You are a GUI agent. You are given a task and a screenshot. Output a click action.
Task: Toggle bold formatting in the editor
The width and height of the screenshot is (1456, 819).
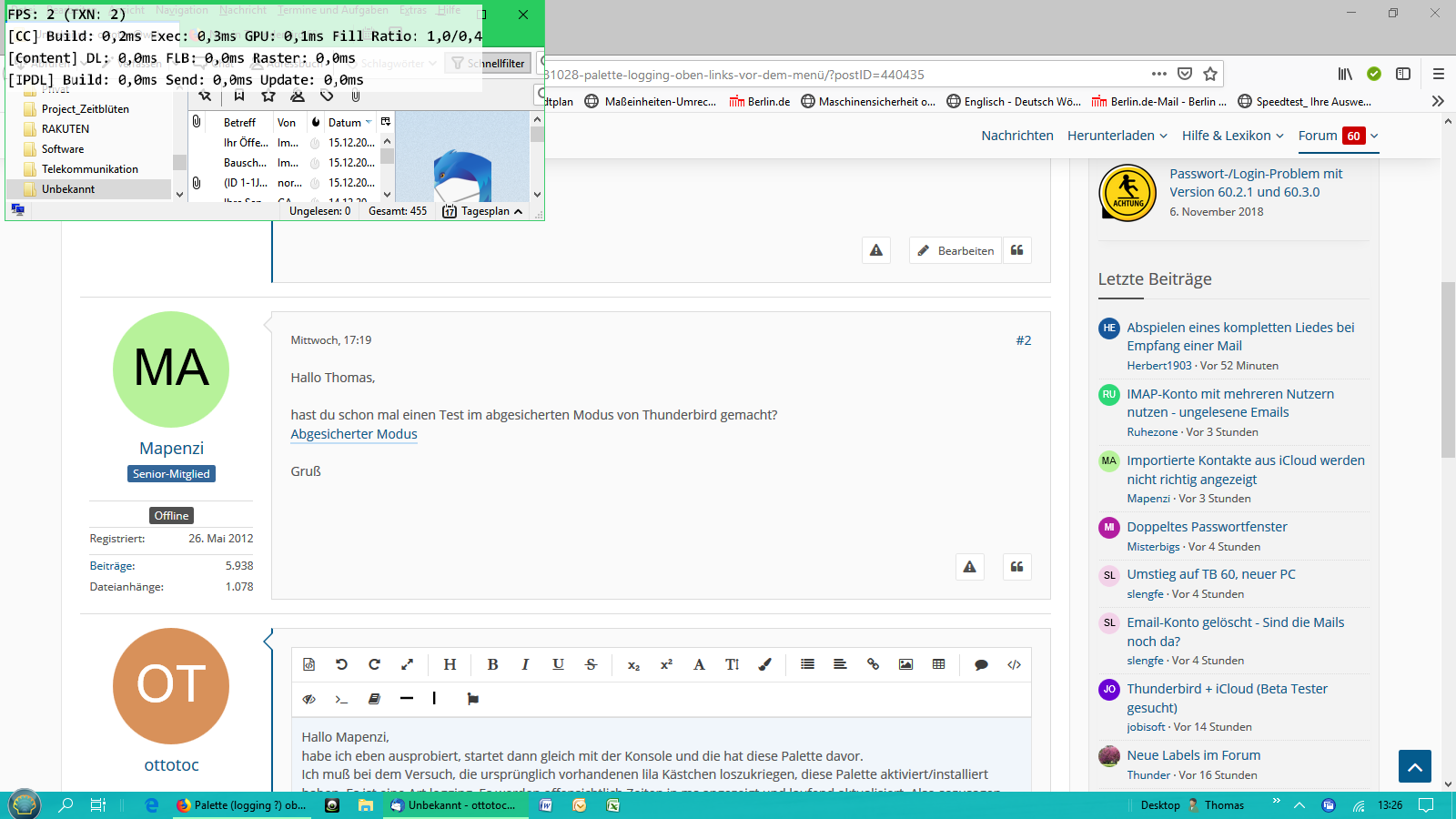pyautogui.click(x=492, y=664)
